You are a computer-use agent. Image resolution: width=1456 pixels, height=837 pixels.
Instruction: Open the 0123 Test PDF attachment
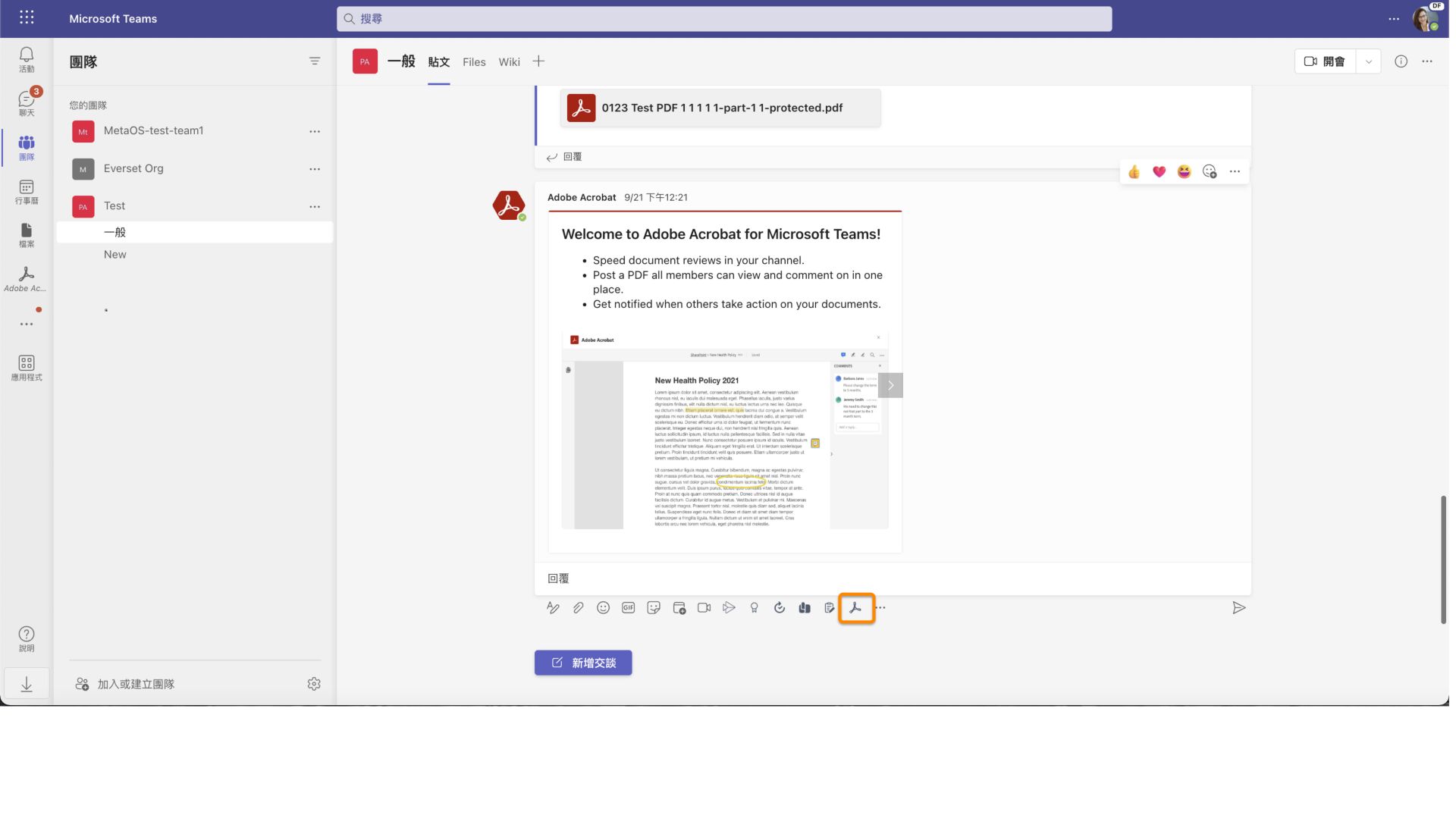720,108
